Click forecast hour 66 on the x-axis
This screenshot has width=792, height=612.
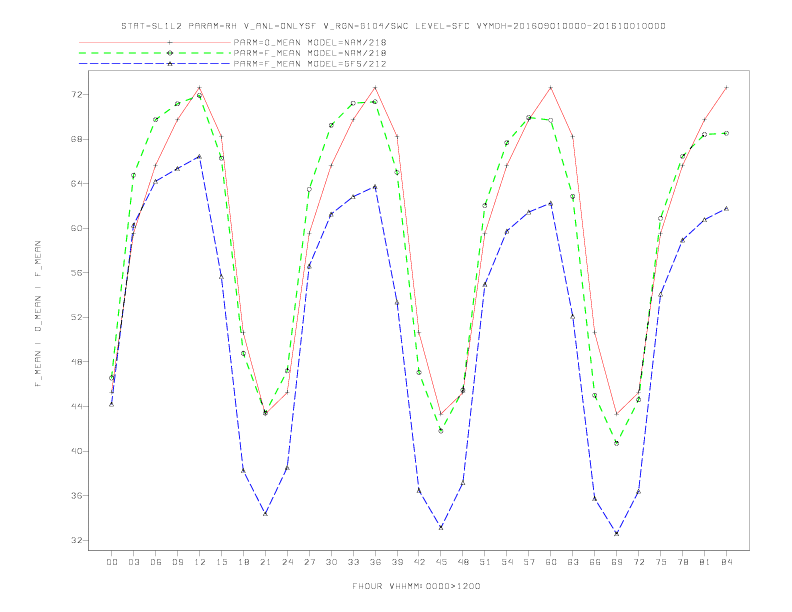coord(595,562)
